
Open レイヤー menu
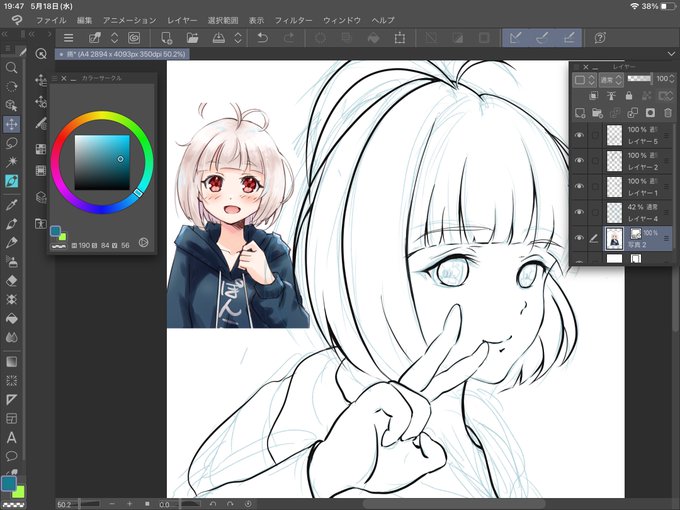pos(182,20)
